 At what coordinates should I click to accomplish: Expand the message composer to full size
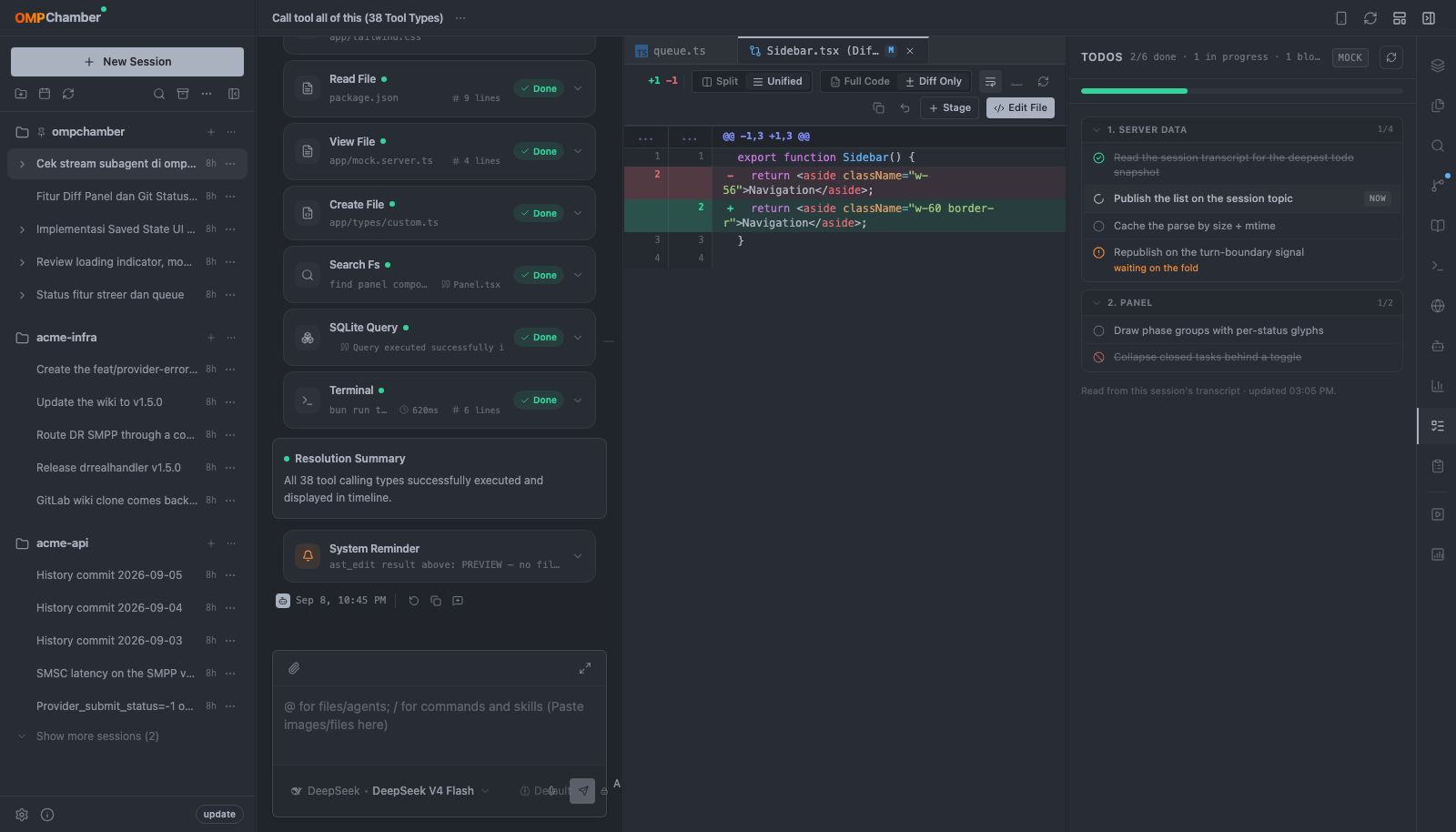585,668
